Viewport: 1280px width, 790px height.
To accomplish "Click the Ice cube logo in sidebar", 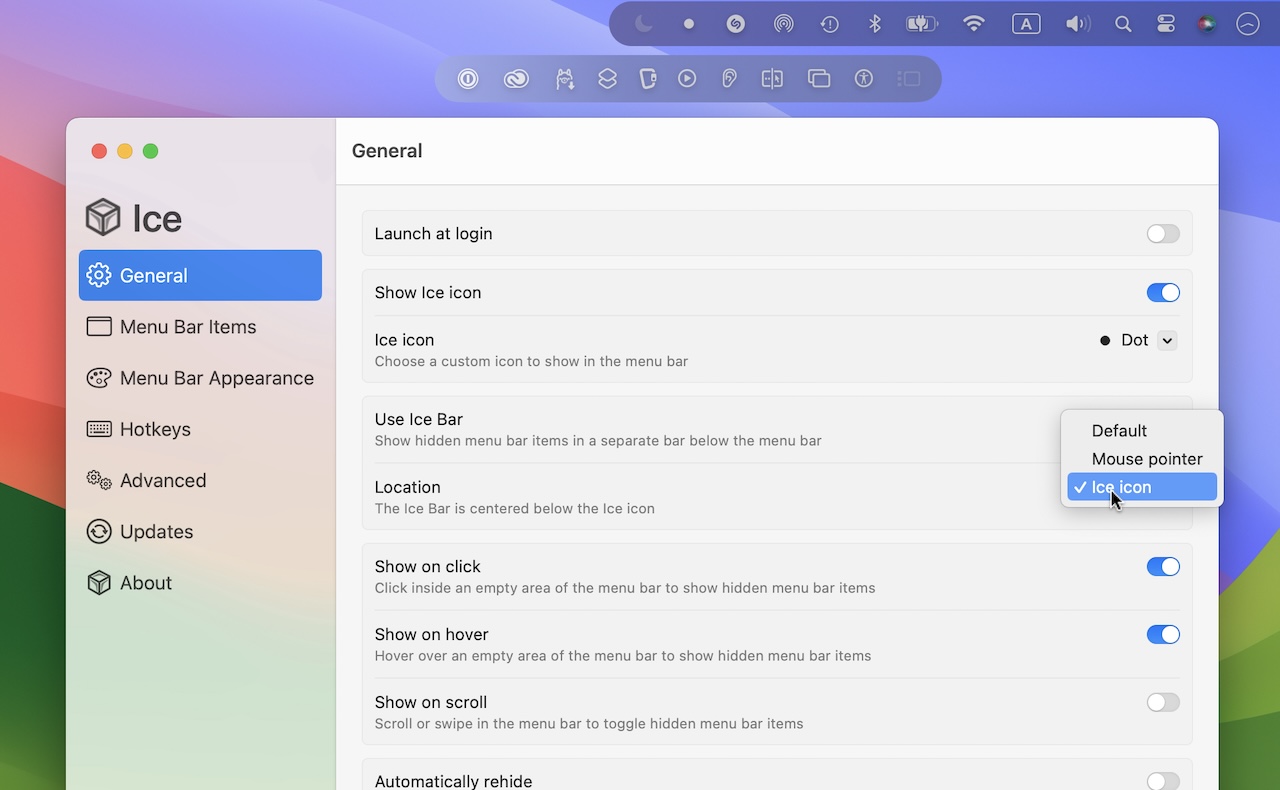I will coord(103,217).
